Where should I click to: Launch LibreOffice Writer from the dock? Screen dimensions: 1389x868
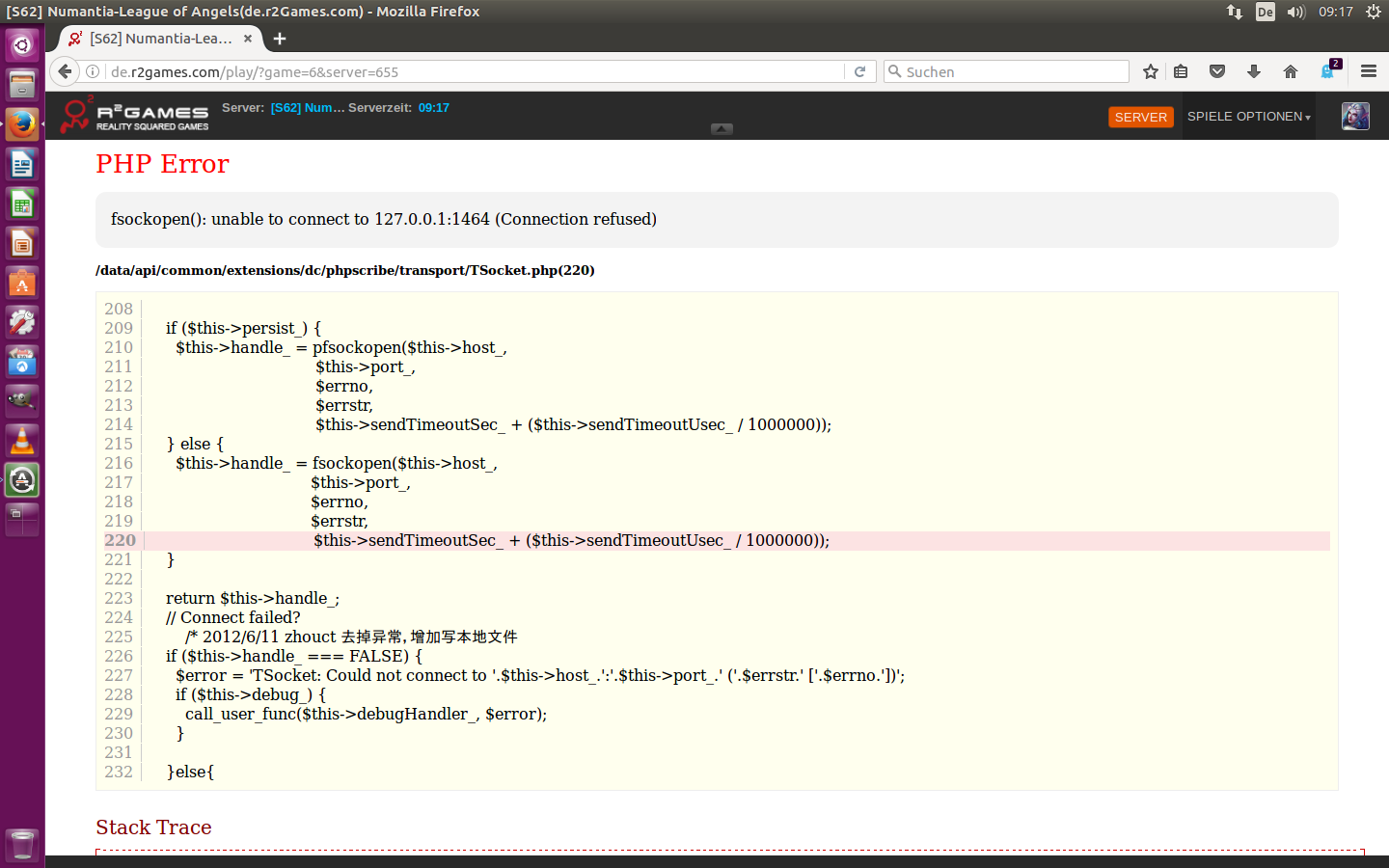point(22,164)
